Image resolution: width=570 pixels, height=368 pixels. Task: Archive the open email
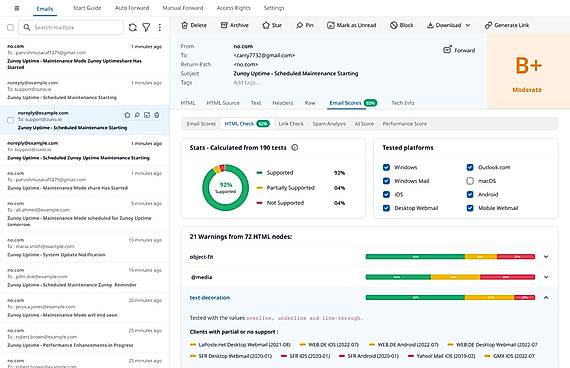pos(234,25)
